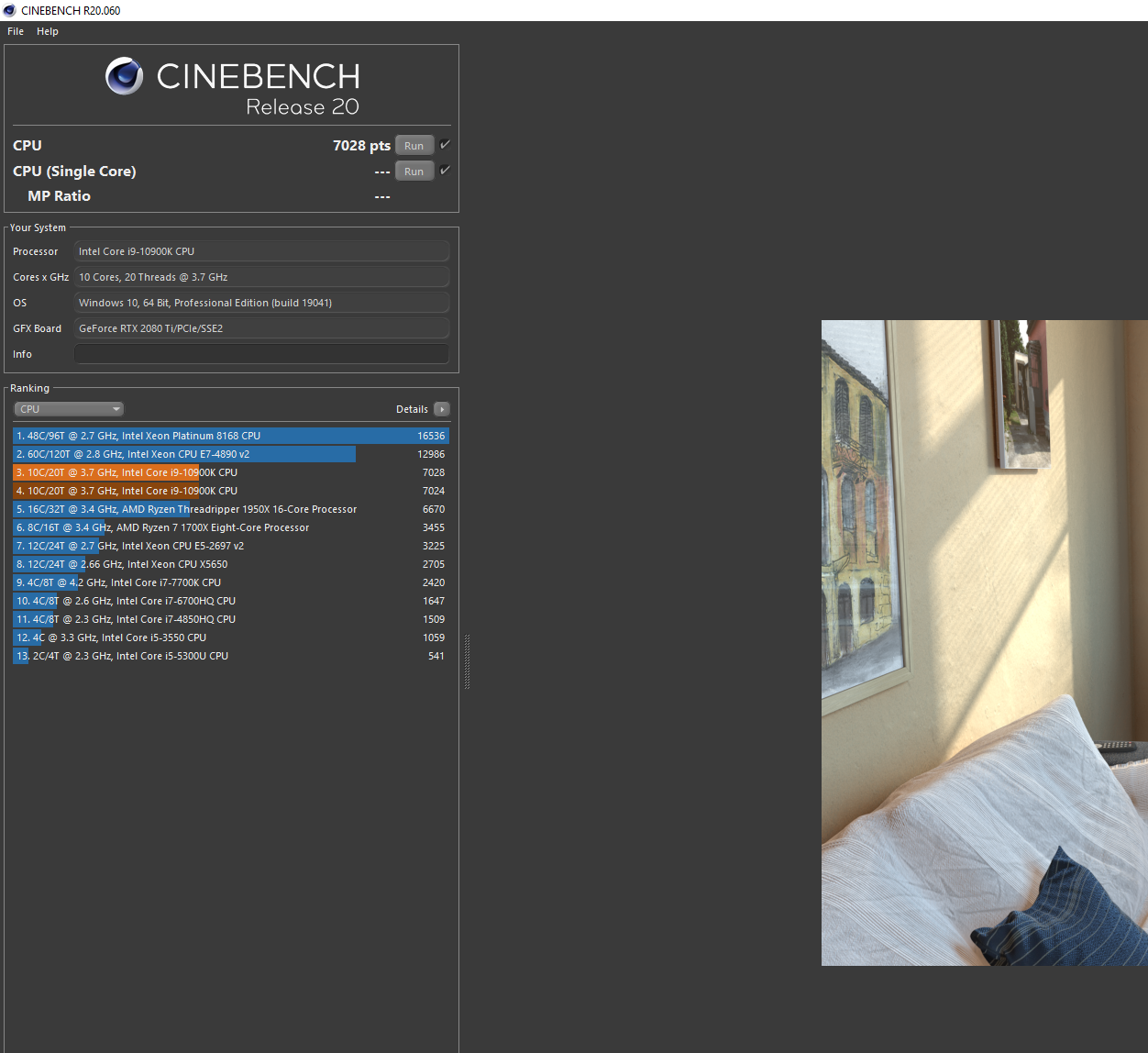The image size is (1148, 1053).
Task: Select the Core i7-6700HQ ranking row
Action: pos(231,601)
